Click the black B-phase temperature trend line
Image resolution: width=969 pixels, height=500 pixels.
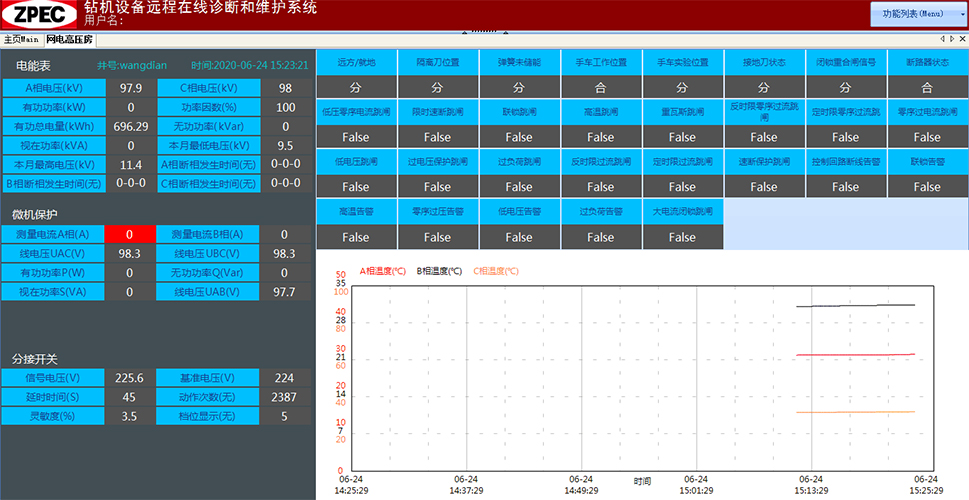[x=855, y=306]
